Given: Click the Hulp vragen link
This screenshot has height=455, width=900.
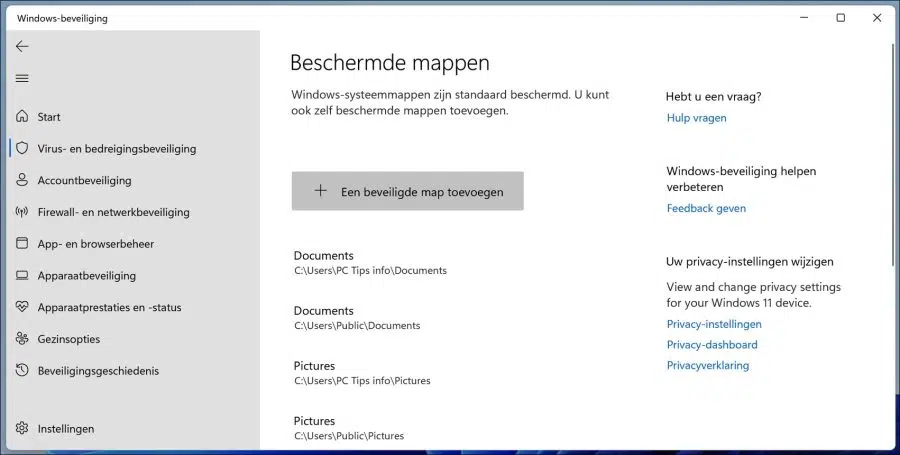Looking at the screenshot, I should [x=696, y=118].
